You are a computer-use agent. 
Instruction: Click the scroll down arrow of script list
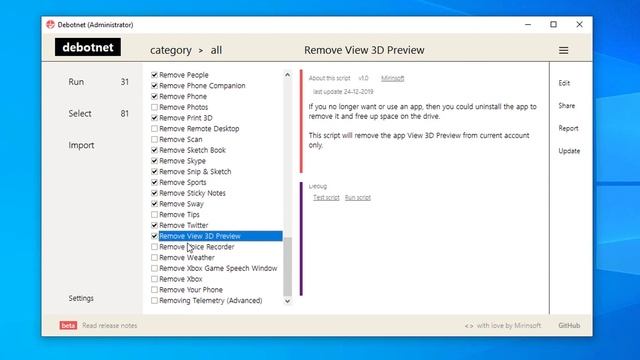[287, 301]
